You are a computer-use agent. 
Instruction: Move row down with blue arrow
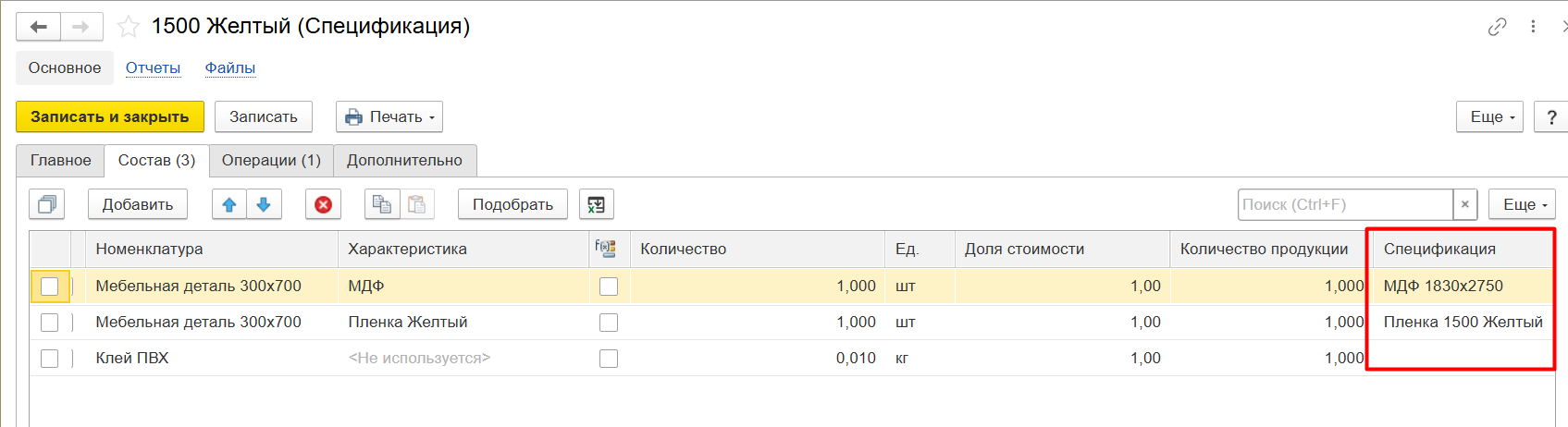(x=264, y=204)
